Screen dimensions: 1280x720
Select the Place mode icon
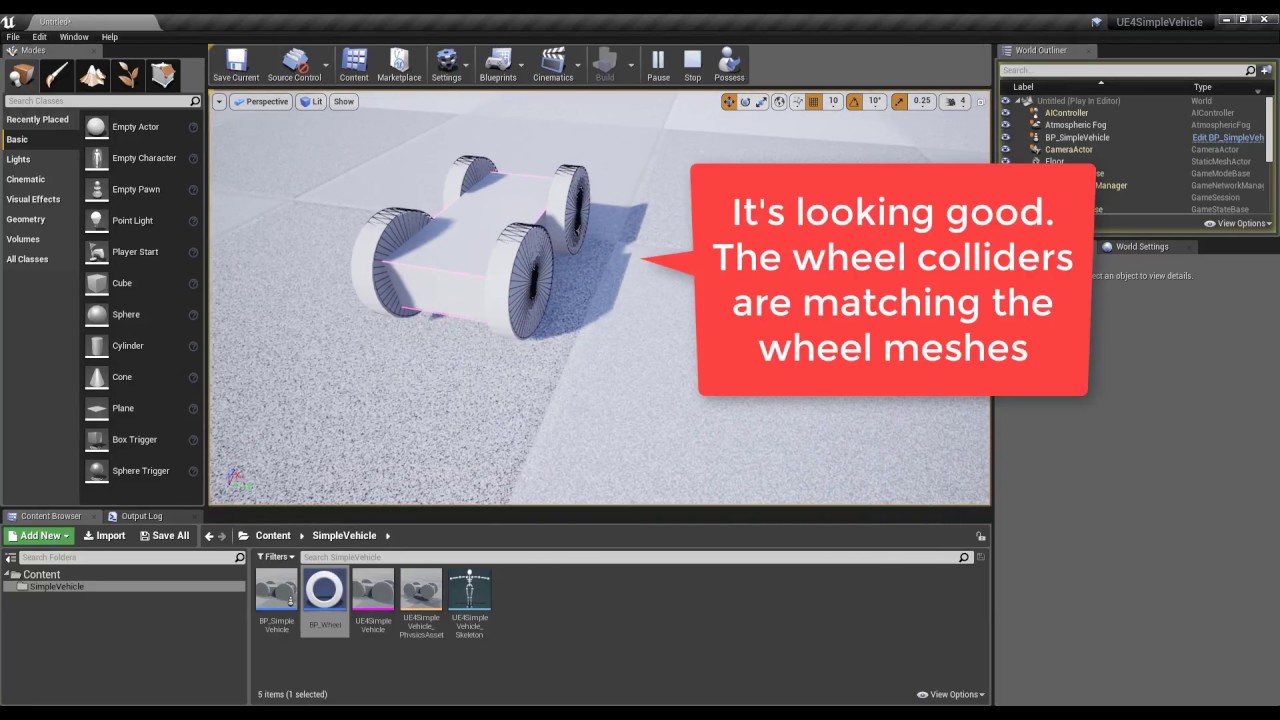coord(21,75)
